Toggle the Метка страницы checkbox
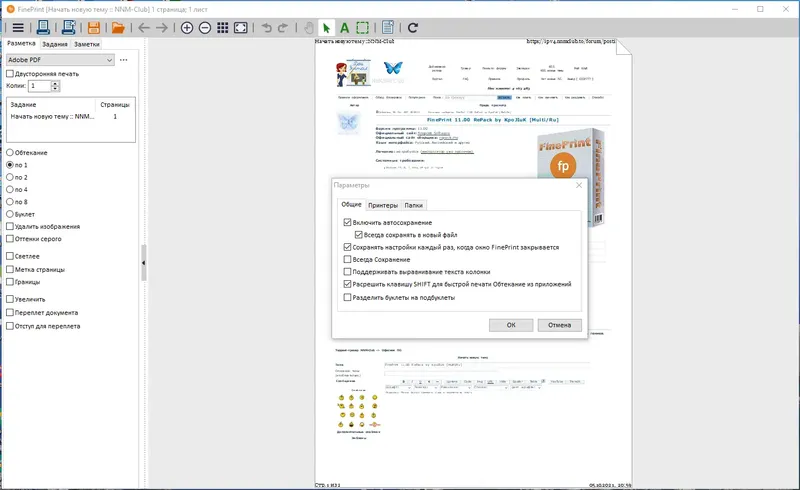The width and height of the screenshot is (800, 490). point(10,269)
